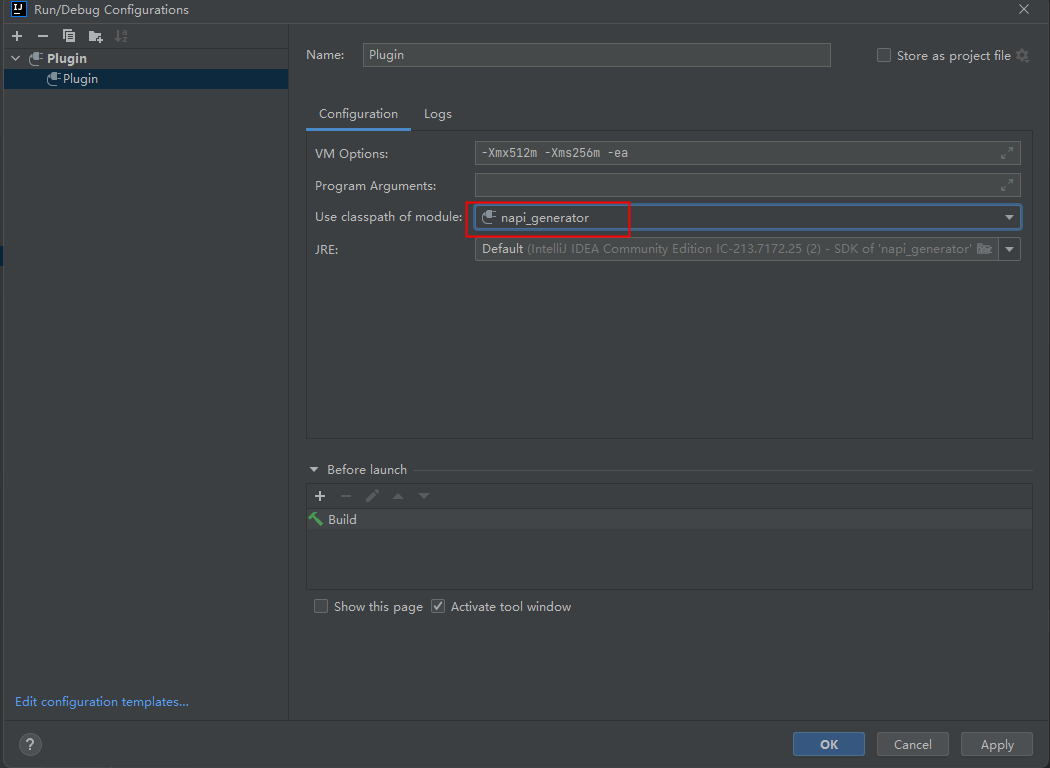The image size is (1050, 768).
Task: Enable Store as project file checkbox
Action: [x=884, y=56]
